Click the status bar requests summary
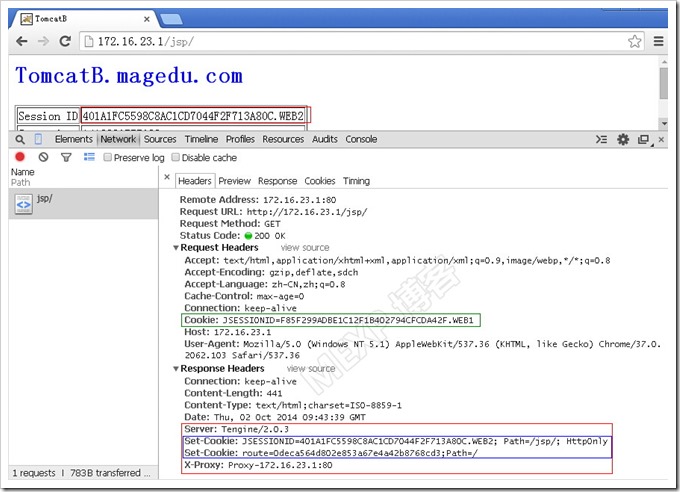 pos(81,473)
